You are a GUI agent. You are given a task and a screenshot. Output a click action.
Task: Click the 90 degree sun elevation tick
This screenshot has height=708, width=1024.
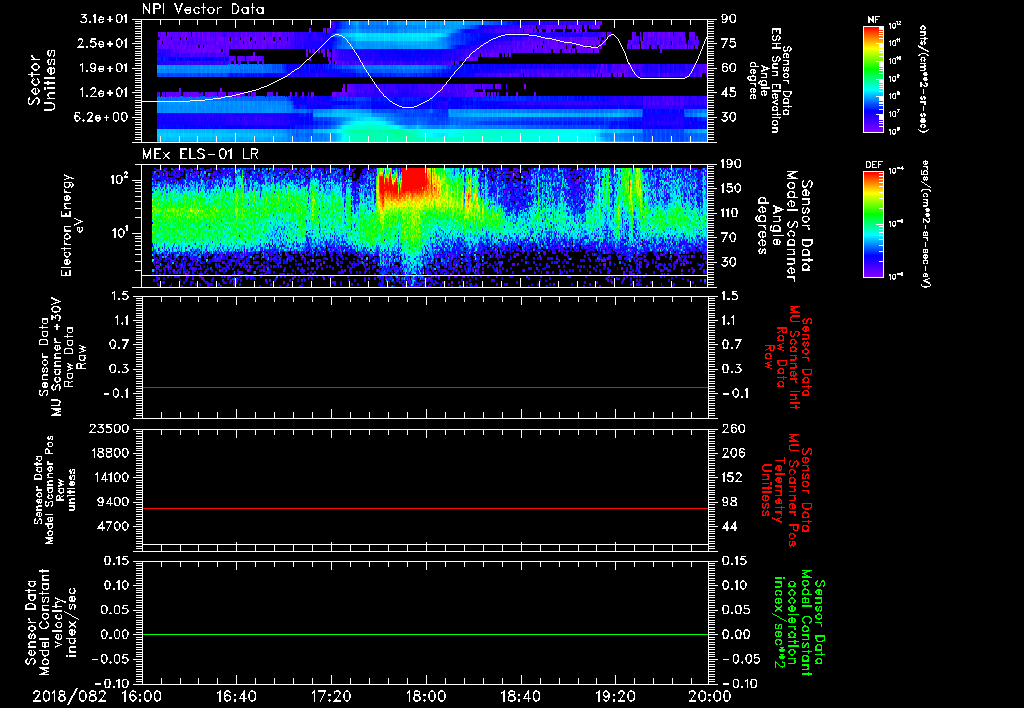click(x=729, y=19)
